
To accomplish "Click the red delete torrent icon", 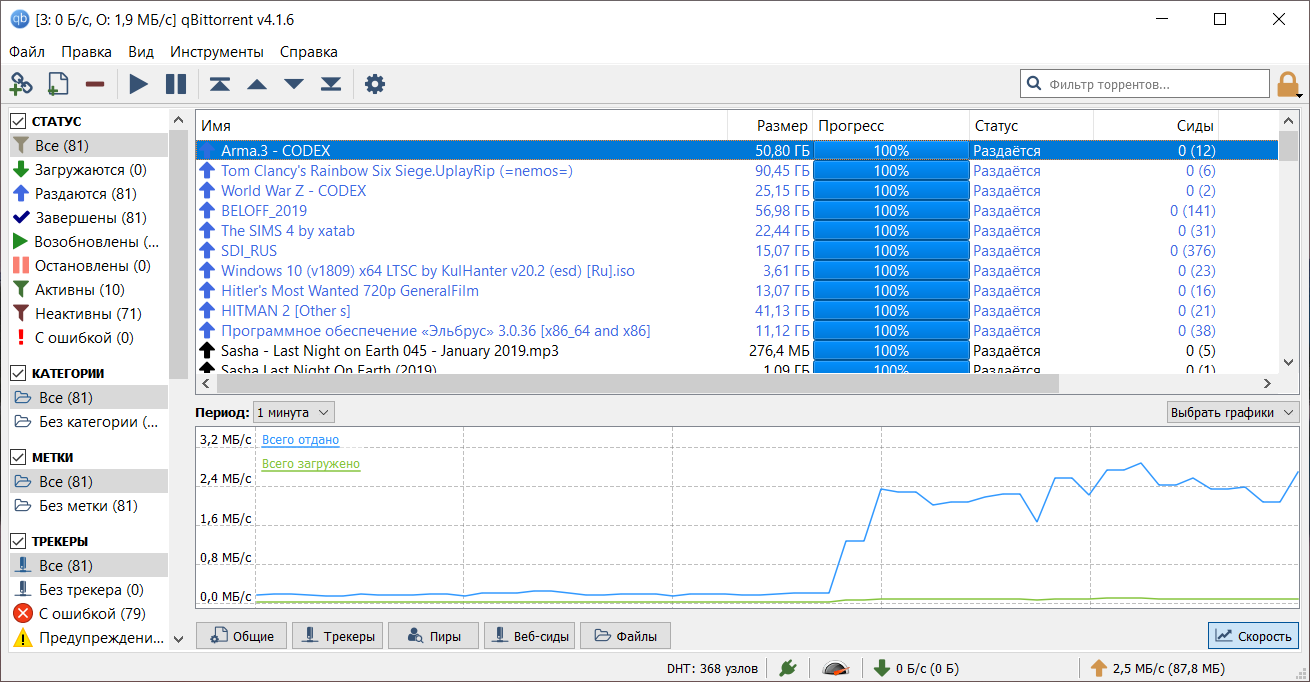I will pyautogui.click(x=95, y=84).
